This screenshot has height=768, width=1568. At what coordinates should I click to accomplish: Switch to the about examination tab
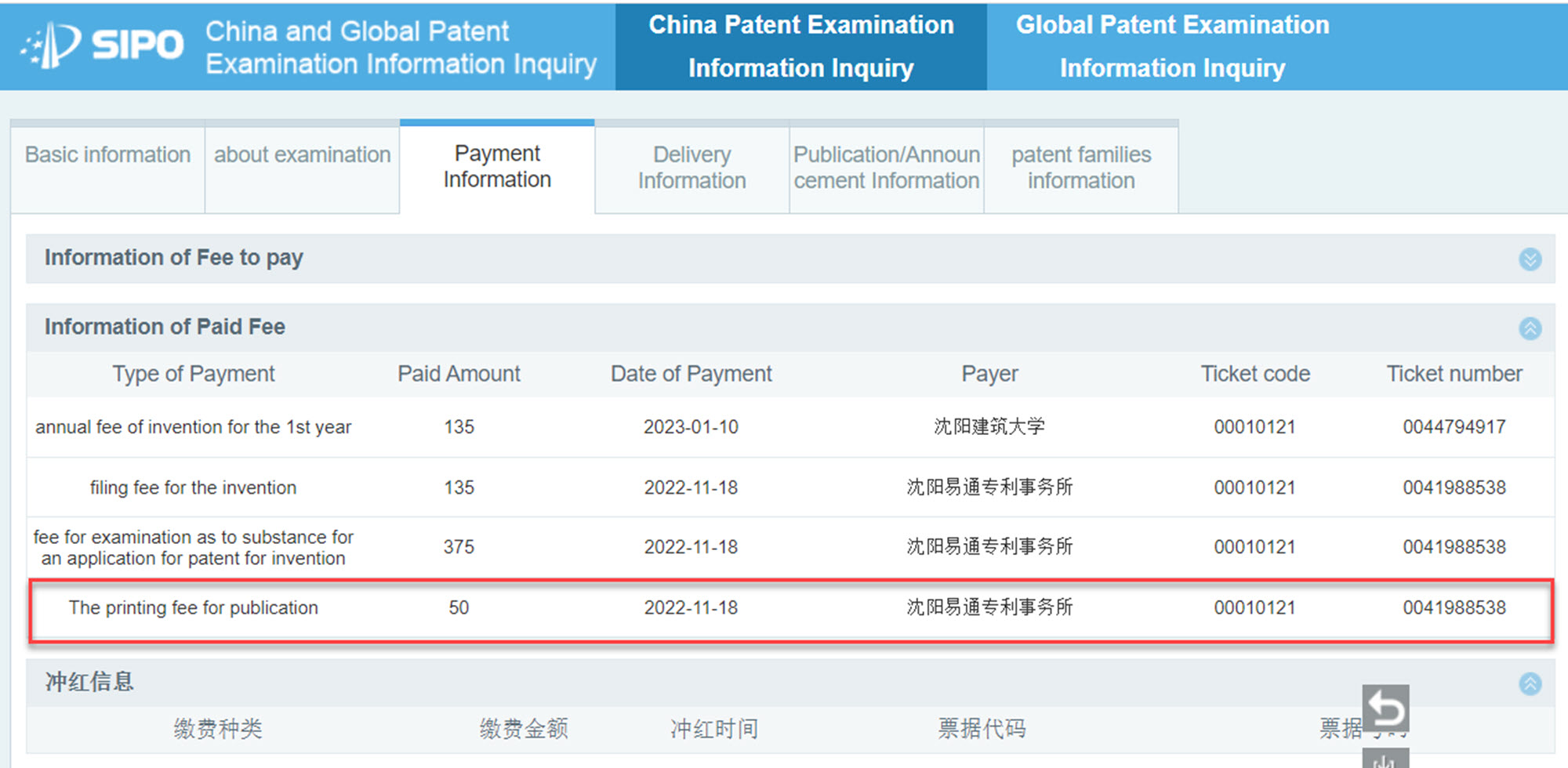click(303, 155)
